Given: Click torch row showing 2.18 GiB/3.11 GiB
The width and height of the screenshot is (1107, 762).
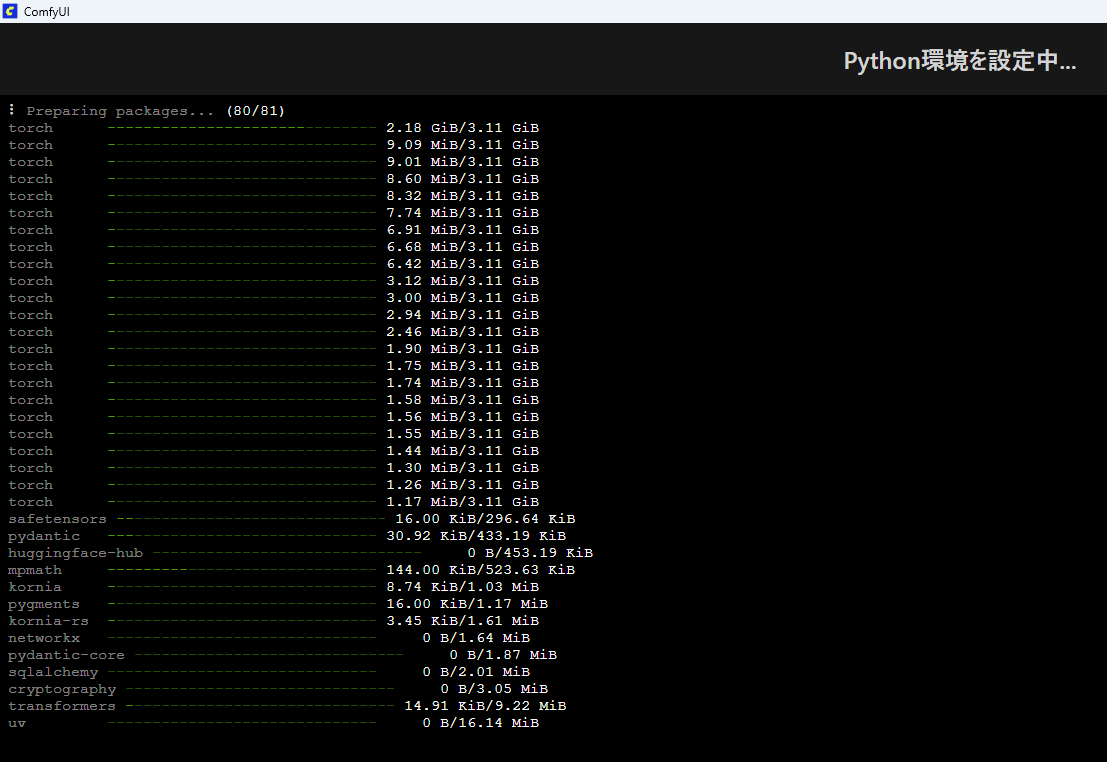Looking at the screenshot, I should click(x=273, y=128).
